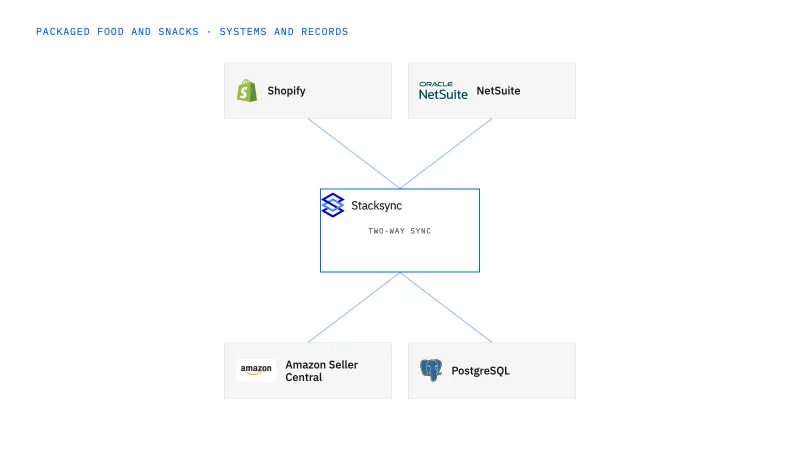Click the Amazon logo

pyautogui.click(x=256, y=370)
